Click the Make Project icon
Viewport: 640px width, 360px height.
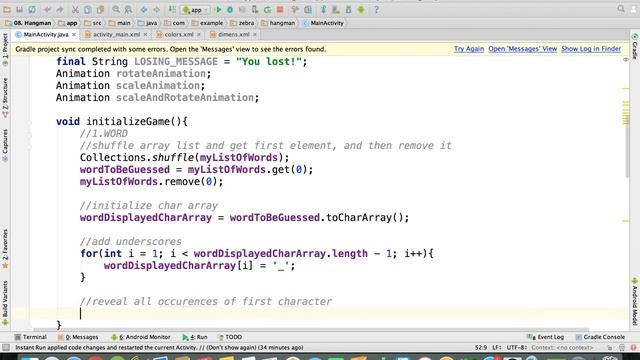(x=172, y=9)
